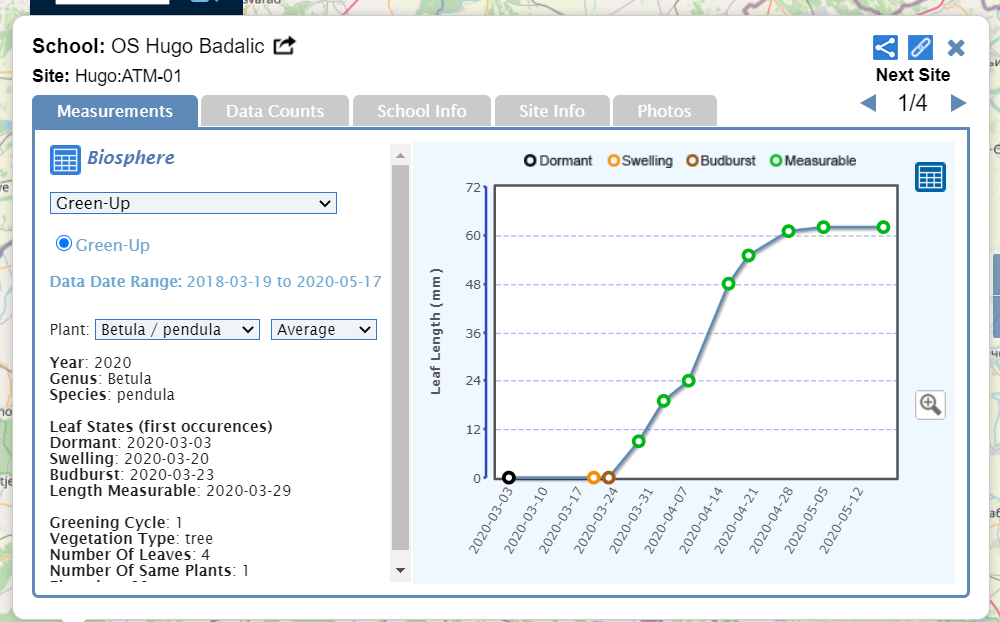Click scrollbar down arrow in measurements panel

(x=400, y=570)
